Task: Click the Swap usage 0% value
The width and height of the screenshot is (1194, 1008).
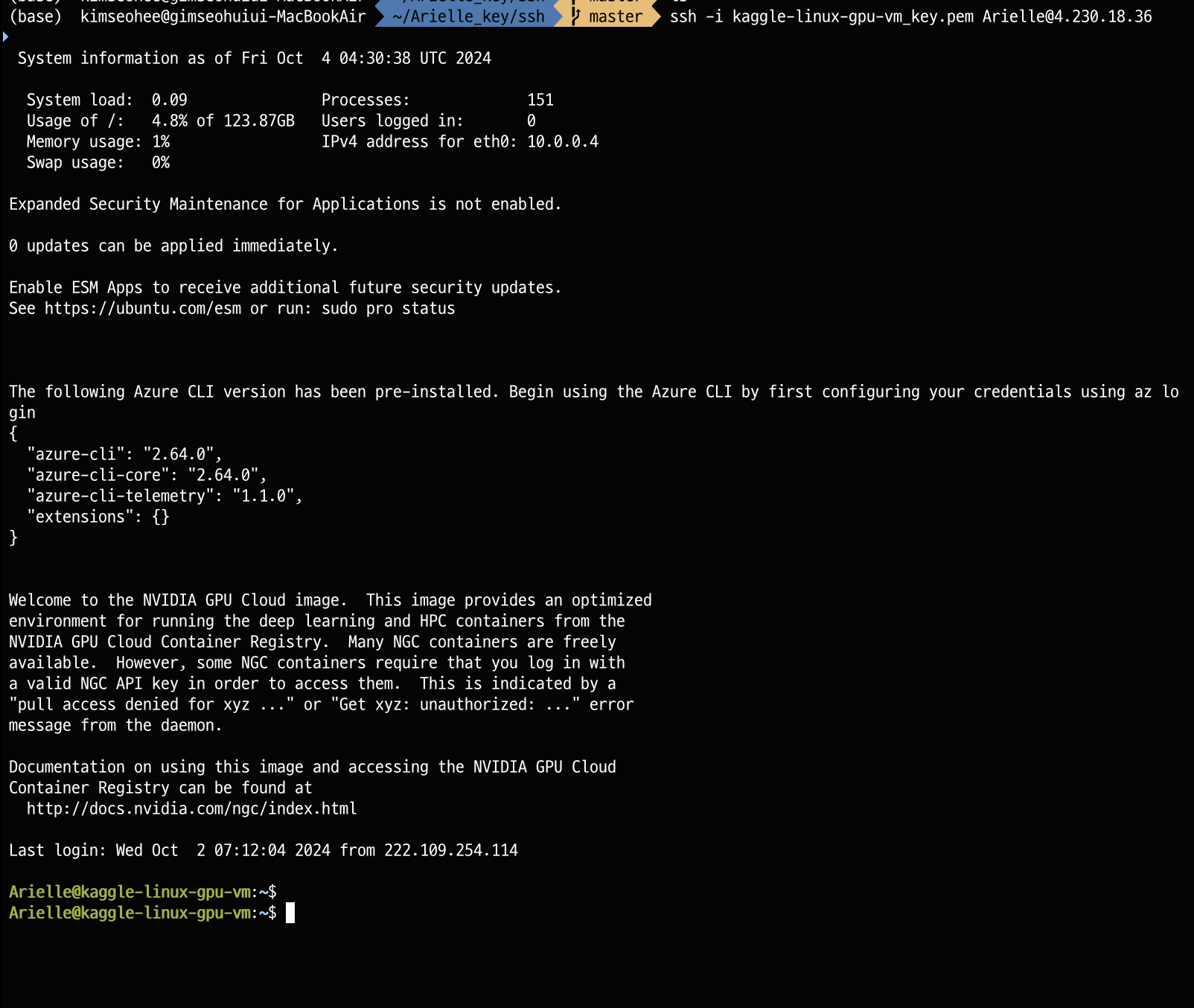Action: coord(161,162)
